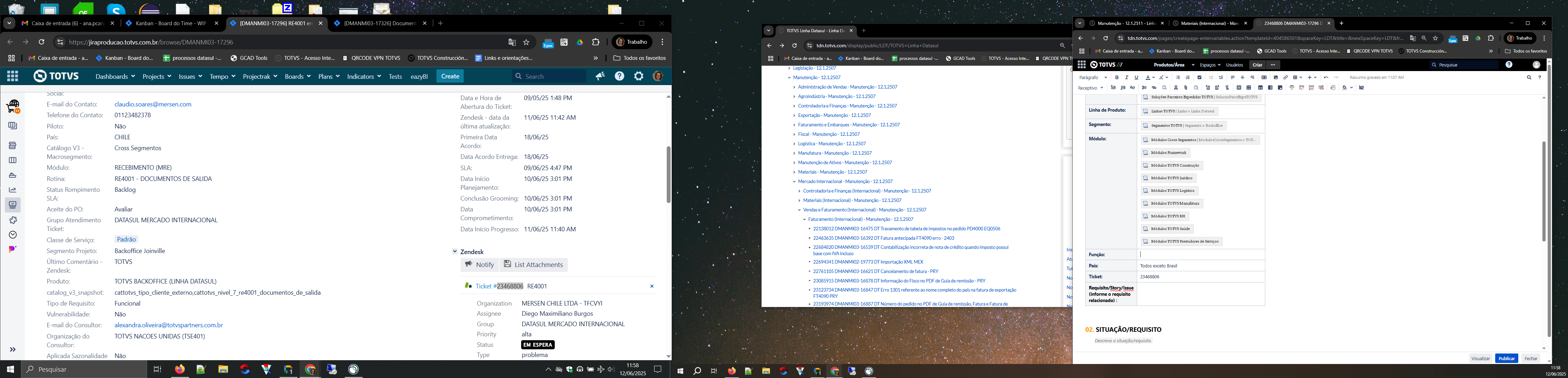Click the Jira settings gear icon
1568x378 pixels.
(x=638, y=76)
